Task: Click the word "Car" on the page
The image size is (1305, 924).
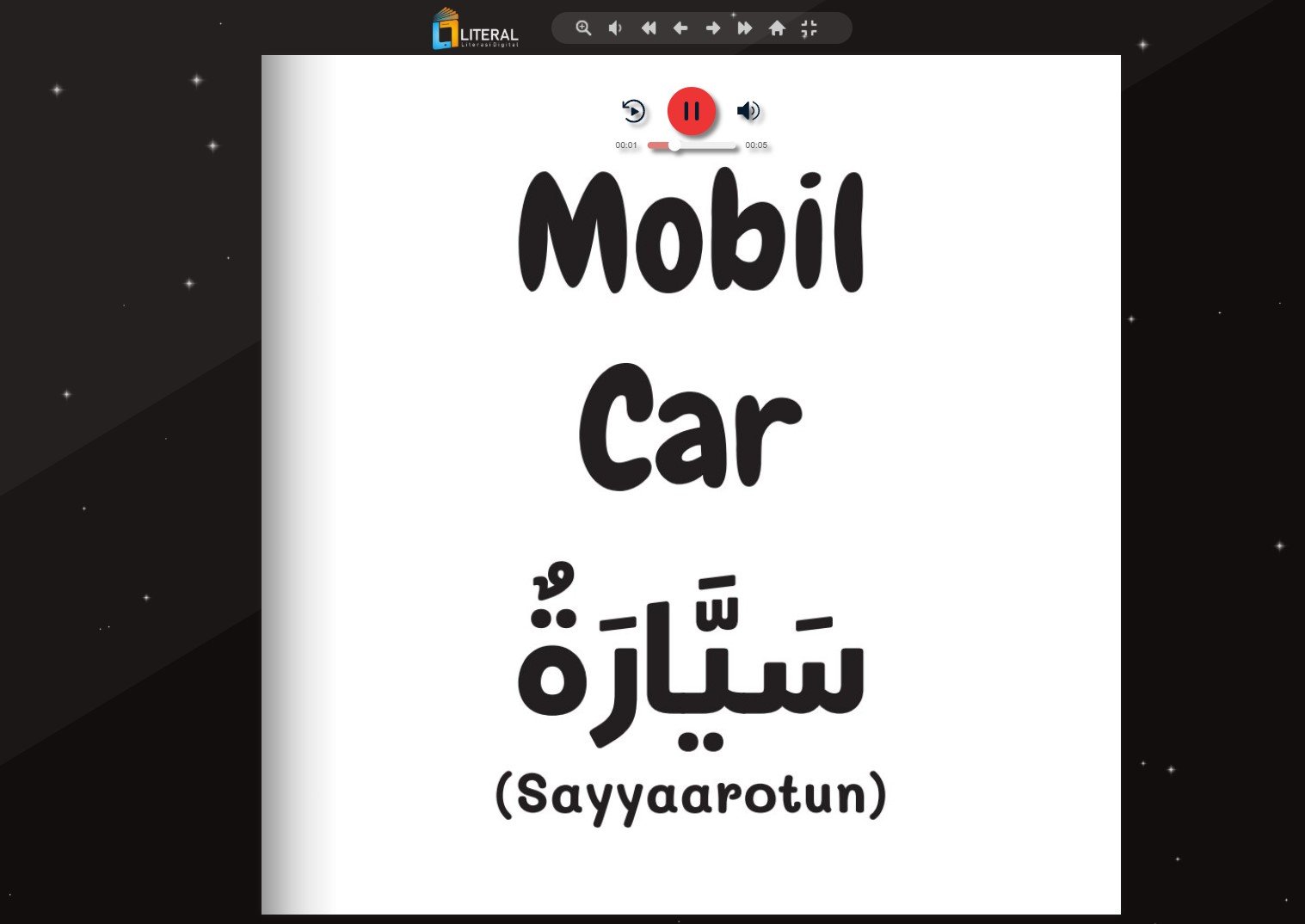Action: (691, 426)
